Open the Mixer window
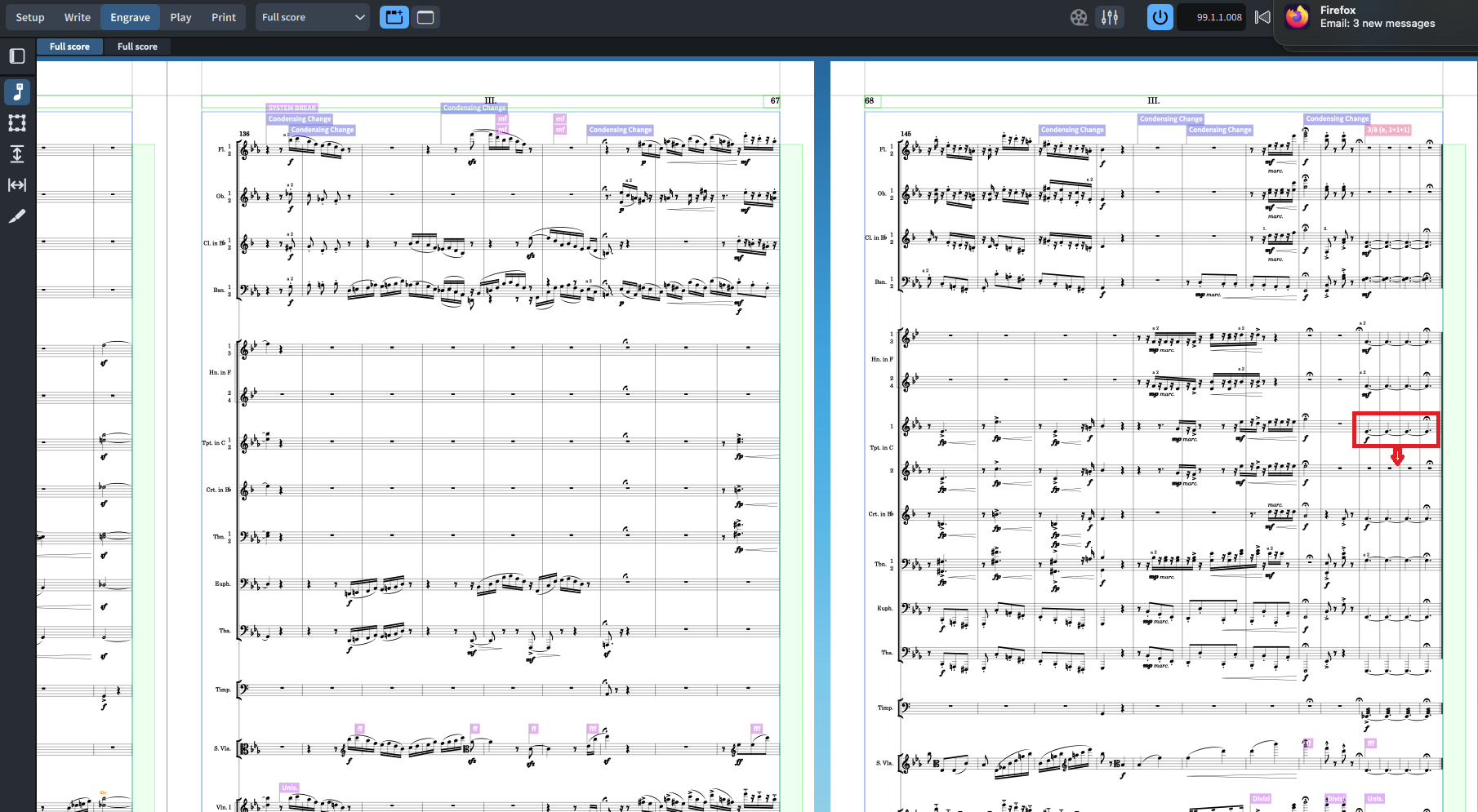1478x812 pixels. [x=1110, y=17]
